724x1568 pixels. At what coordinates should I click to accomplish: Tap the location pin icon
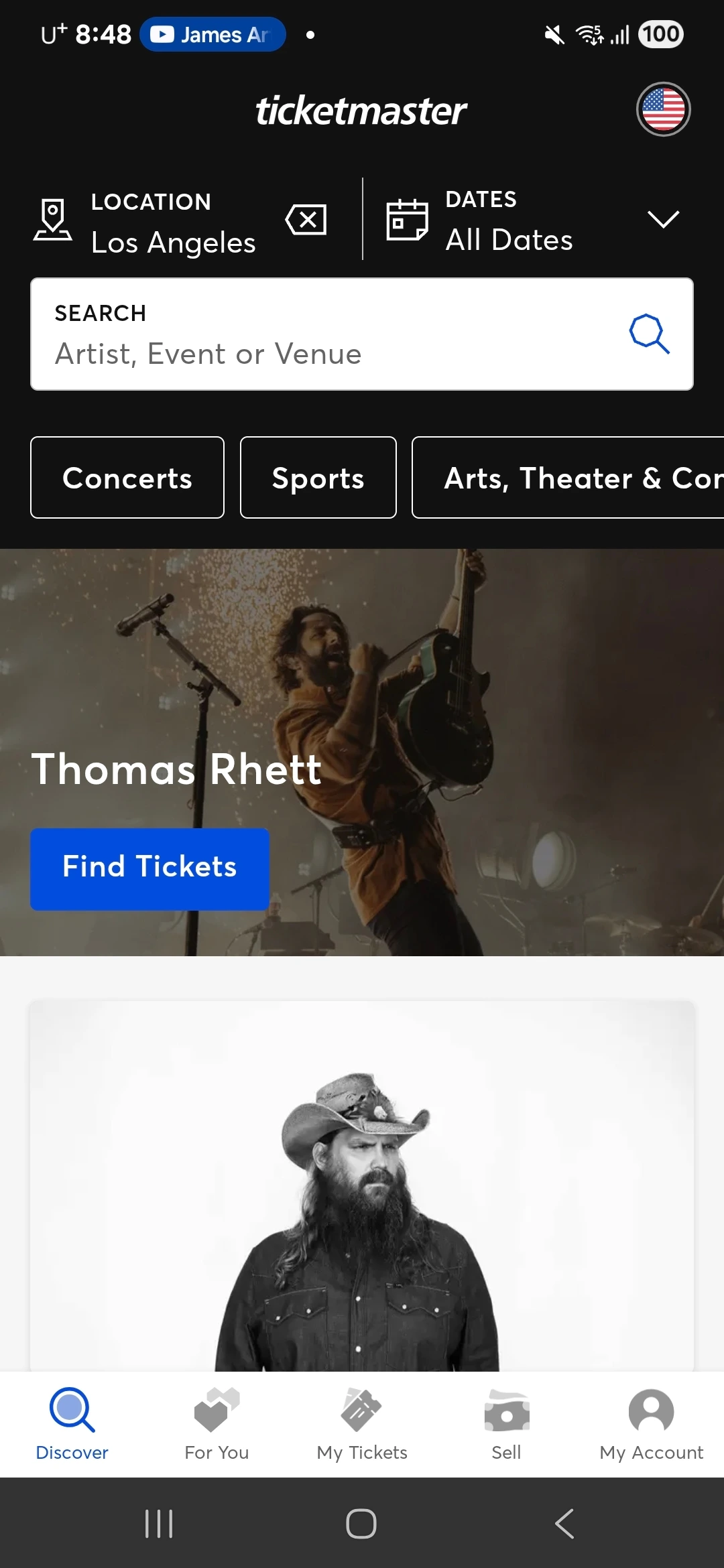pos(53,220)
